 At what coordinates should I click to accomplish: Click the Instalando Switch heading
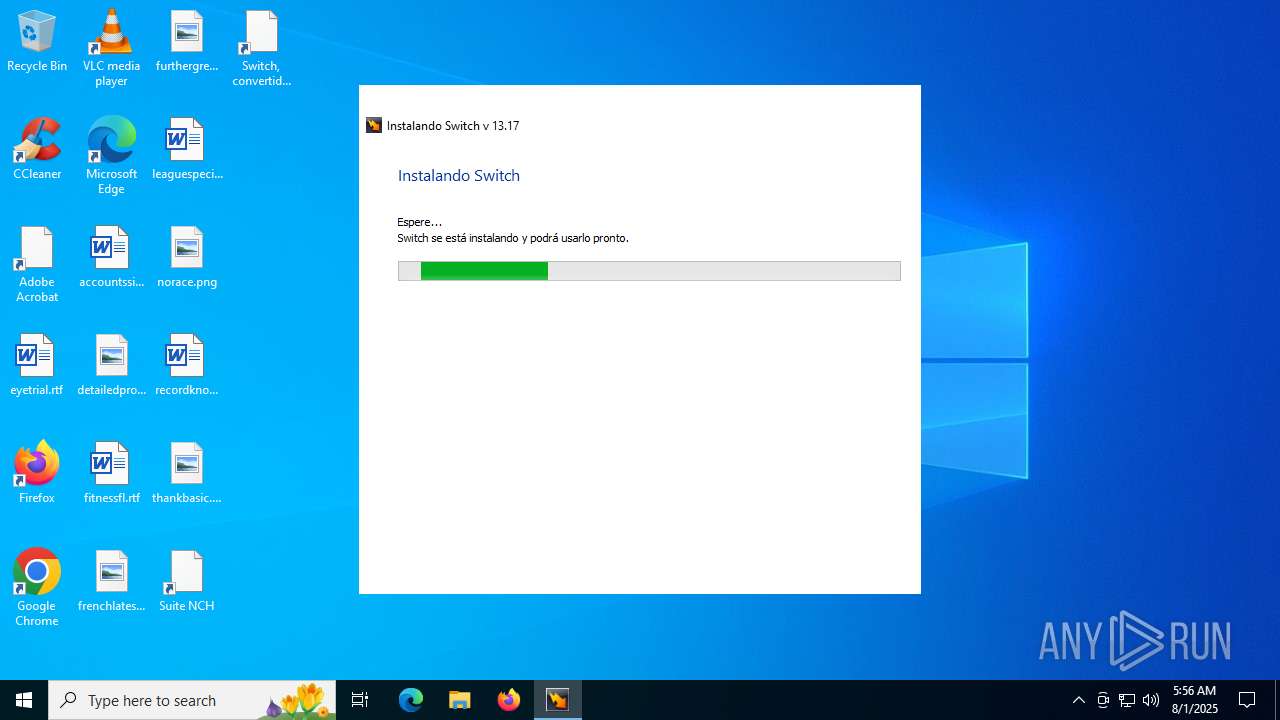click(x=459, y=176)
